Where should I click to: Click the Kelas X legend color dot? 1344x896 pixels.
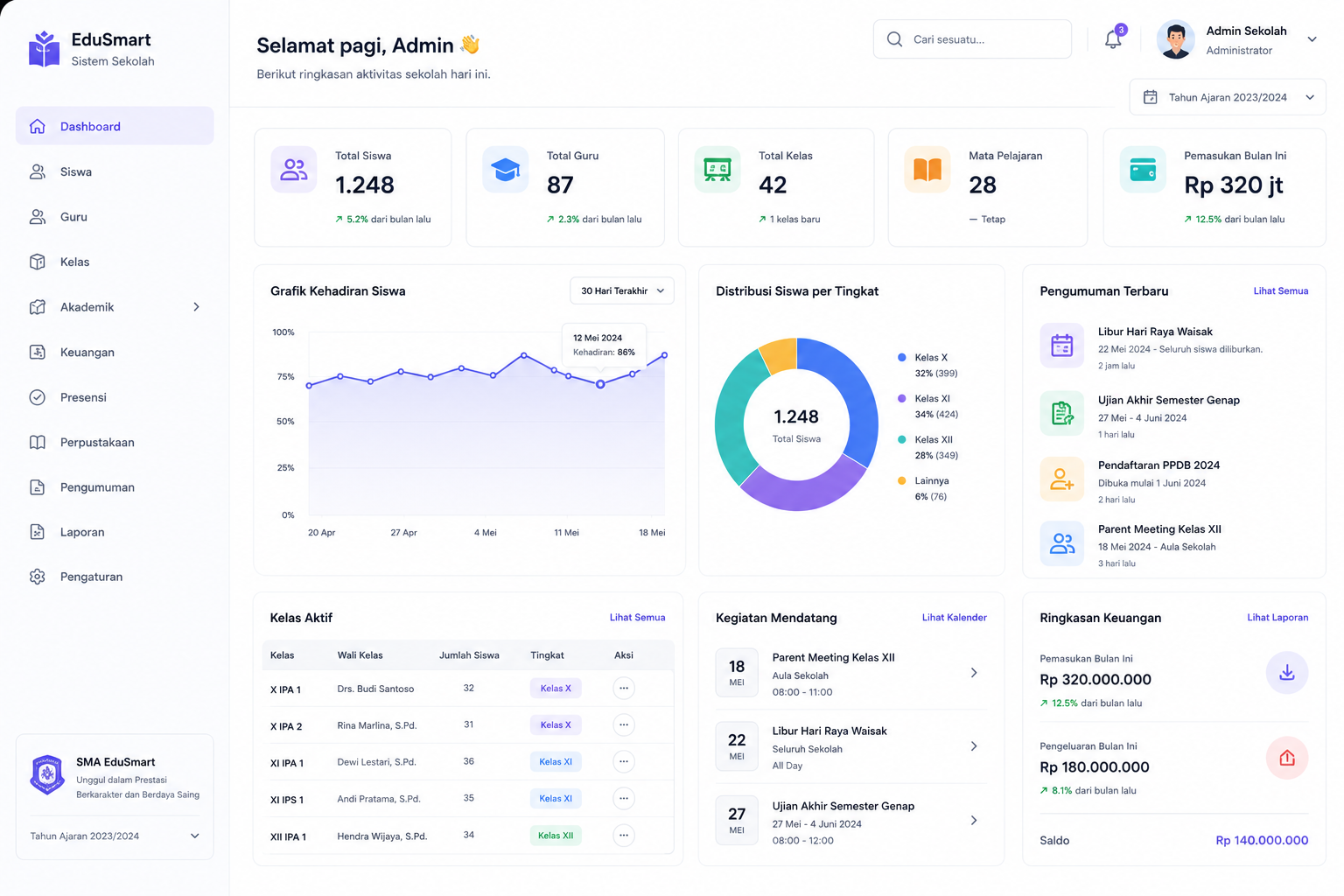coord(901,357)
